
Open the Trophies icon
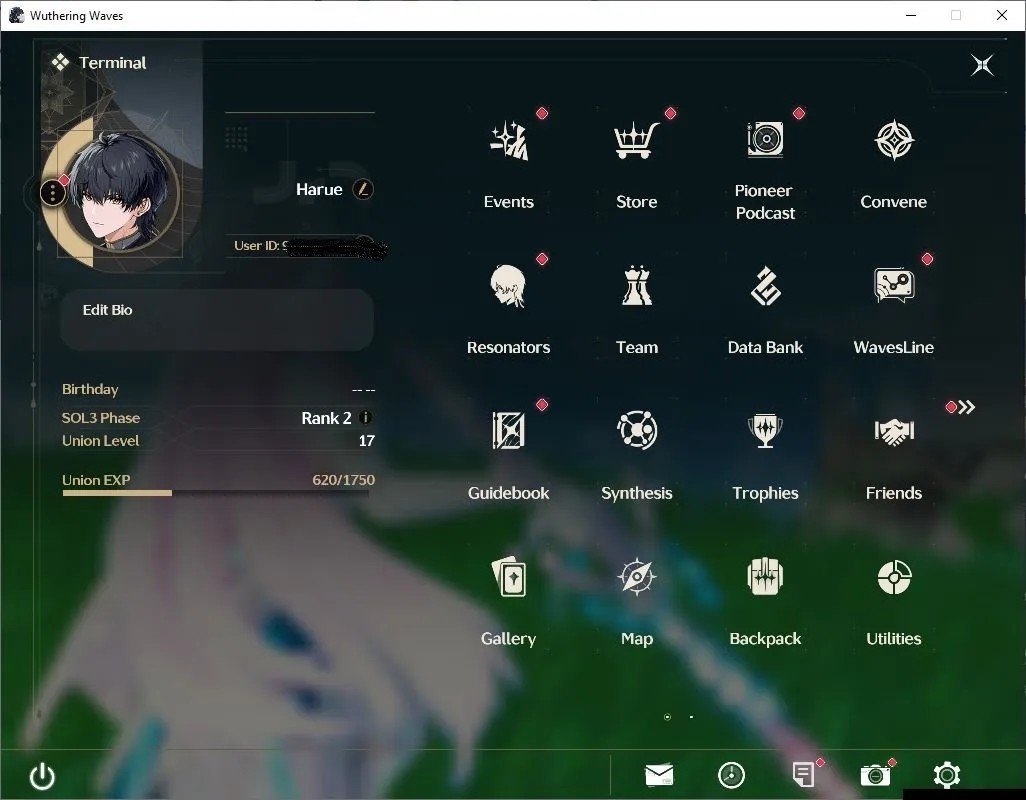point(765,430)
